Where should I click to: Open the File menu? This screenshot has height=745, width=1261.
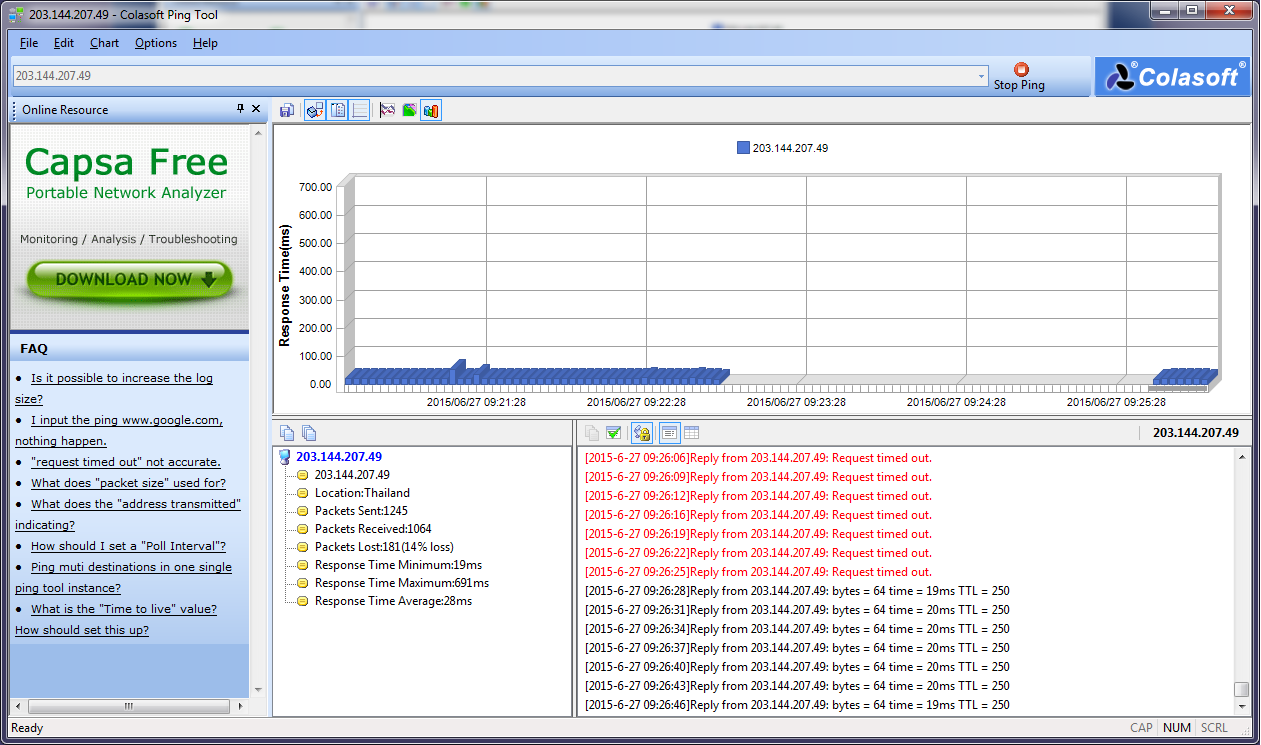pyautogui.click(x=29, y=43)
